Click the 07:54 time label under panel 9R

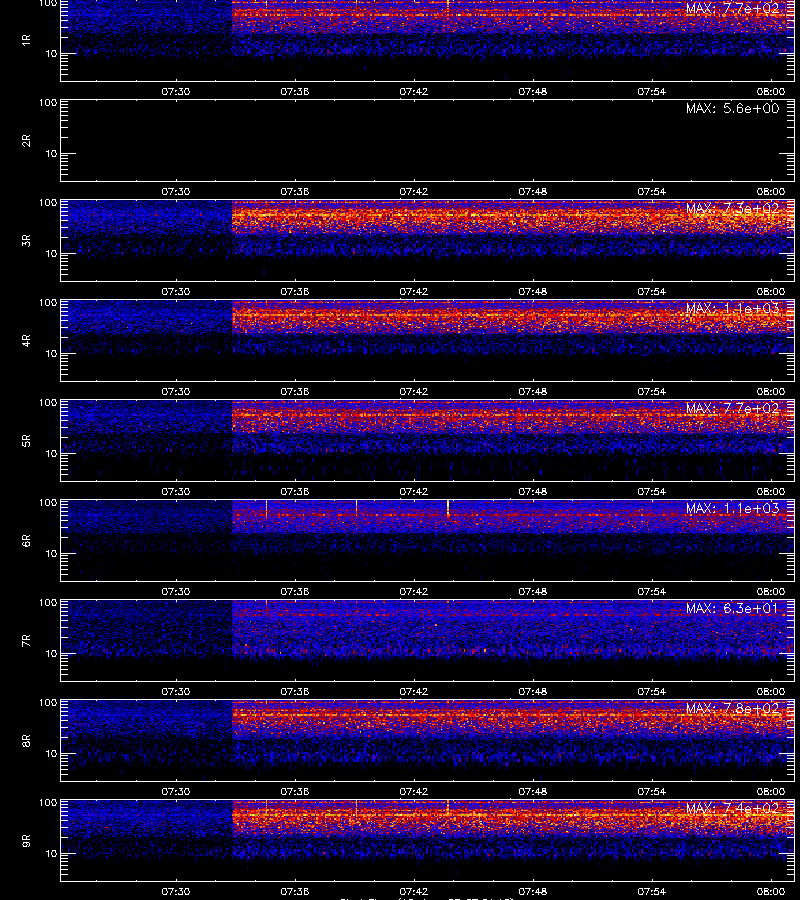coord(651,891)
